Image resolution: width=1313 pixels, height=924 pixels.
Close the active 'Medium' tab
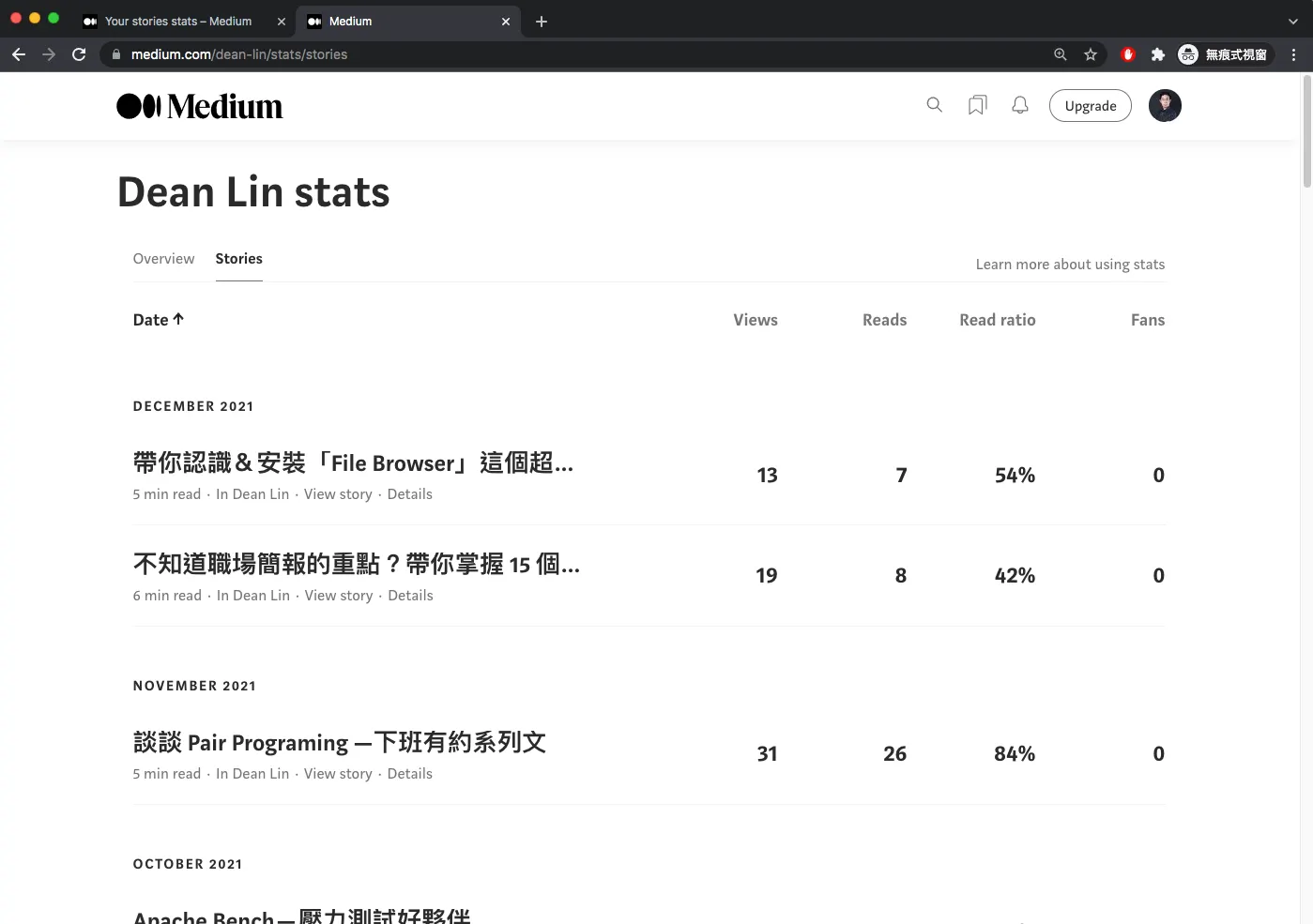tap(506, 21)
